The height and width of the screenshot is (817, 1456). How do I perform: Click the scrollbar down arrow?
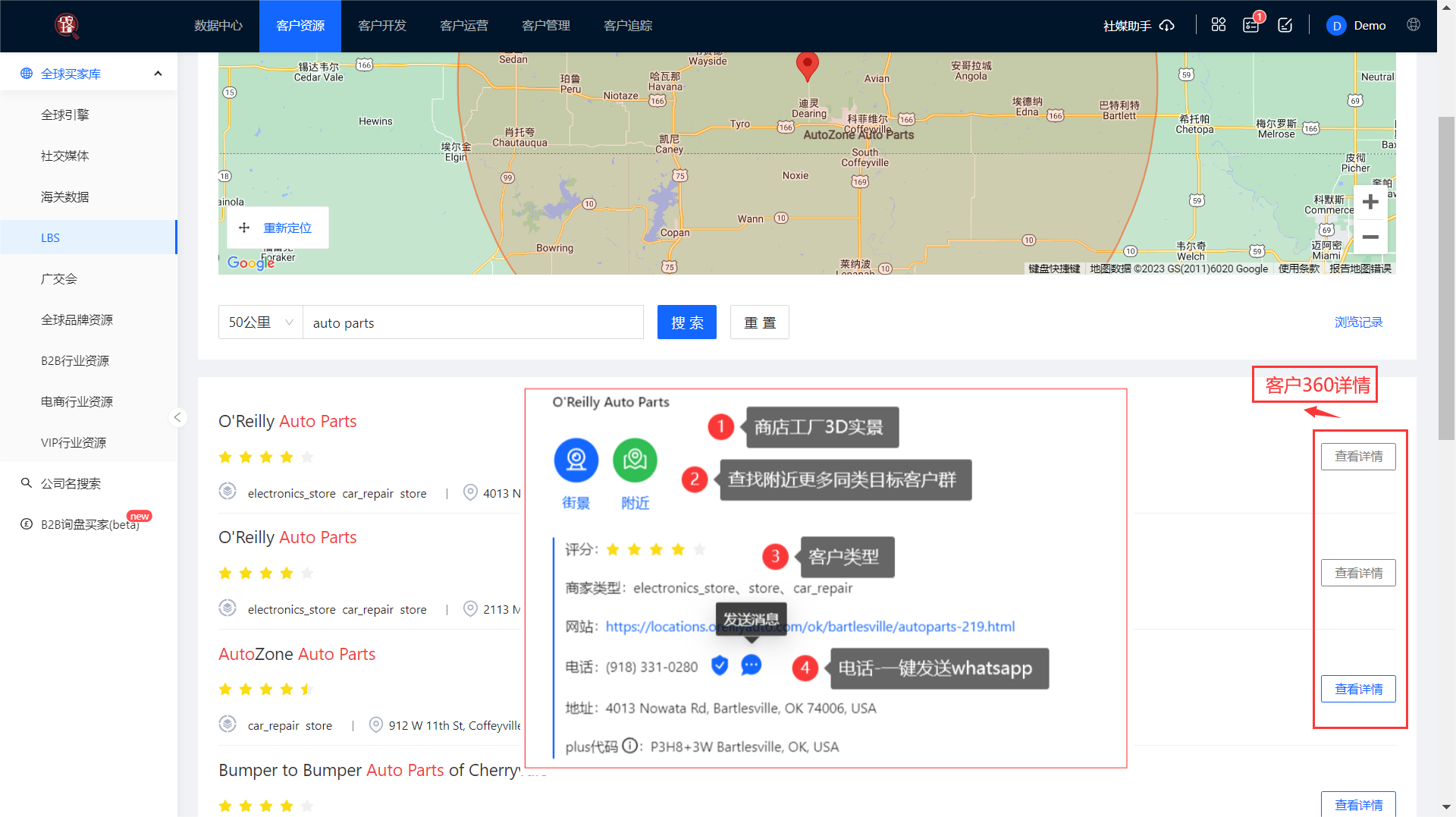click(1446, 806)
